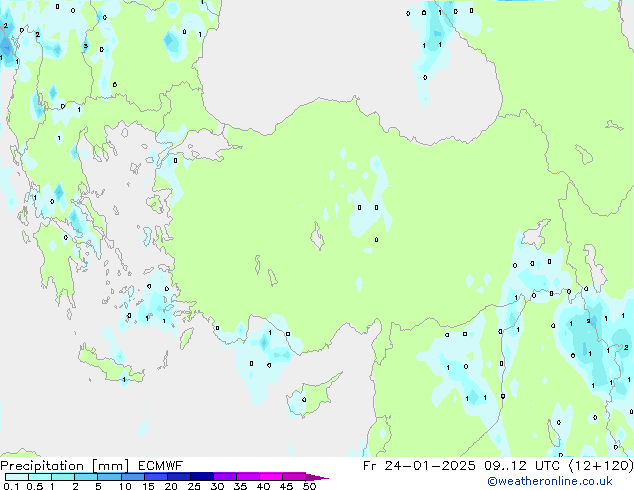Viewport: 634px width, 490px height.
Task: Click the legend scale value "0.5"
Action: 34,486
